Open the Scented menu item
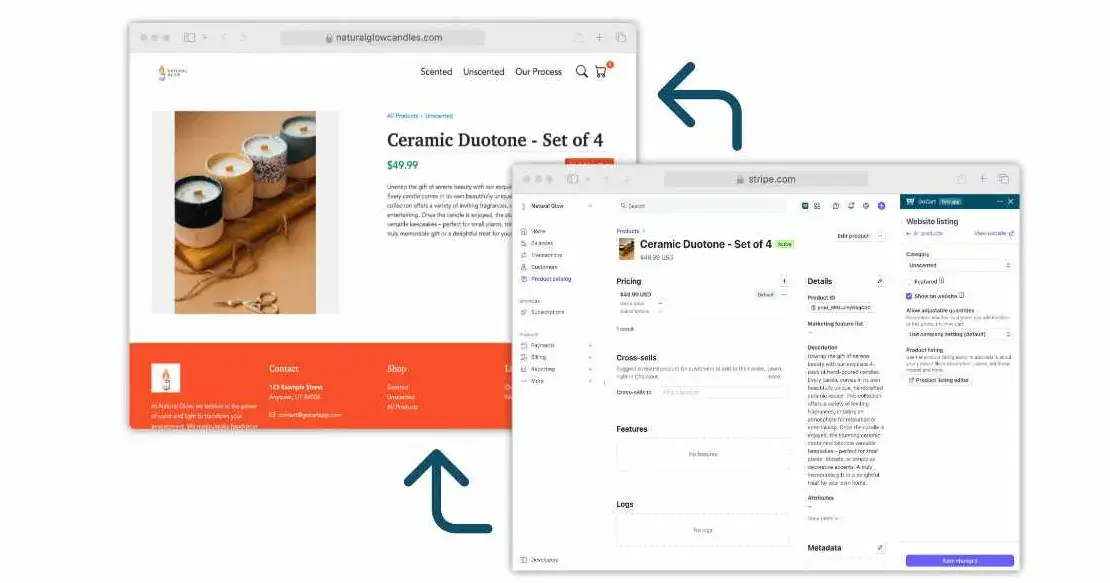Image resolution: width=1110 pixels, height=583 pixels. click(x=436, y=72)
